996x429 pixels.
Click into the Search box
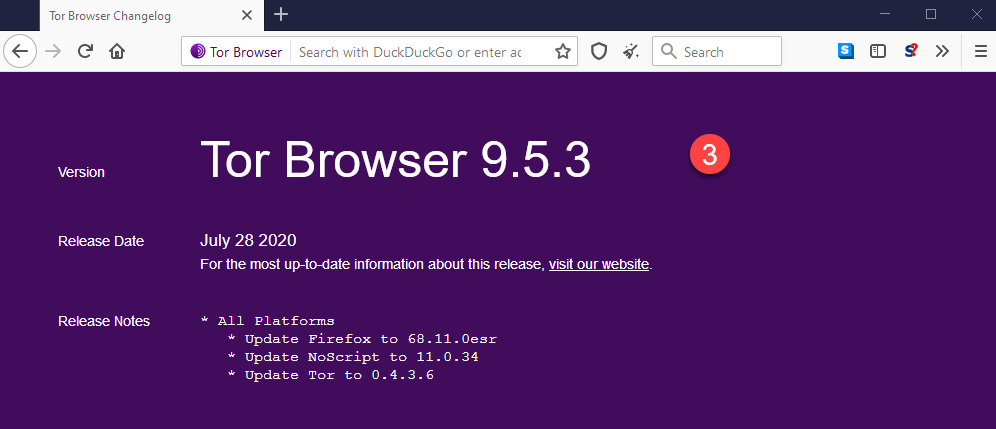[717, 51]
